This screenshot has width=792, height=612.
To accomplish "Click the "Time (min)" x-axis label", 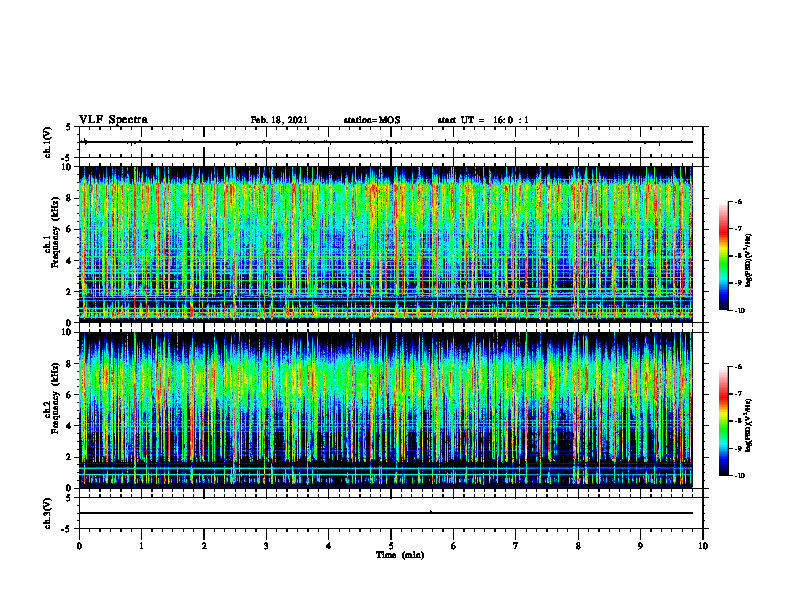I will (400, 555).
